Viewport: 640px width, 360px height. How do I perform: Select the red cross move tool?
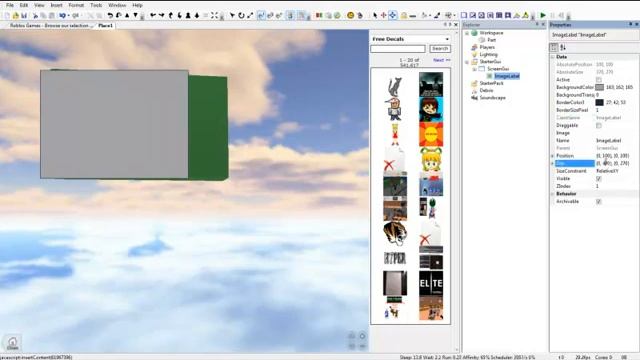pos(383,16)
